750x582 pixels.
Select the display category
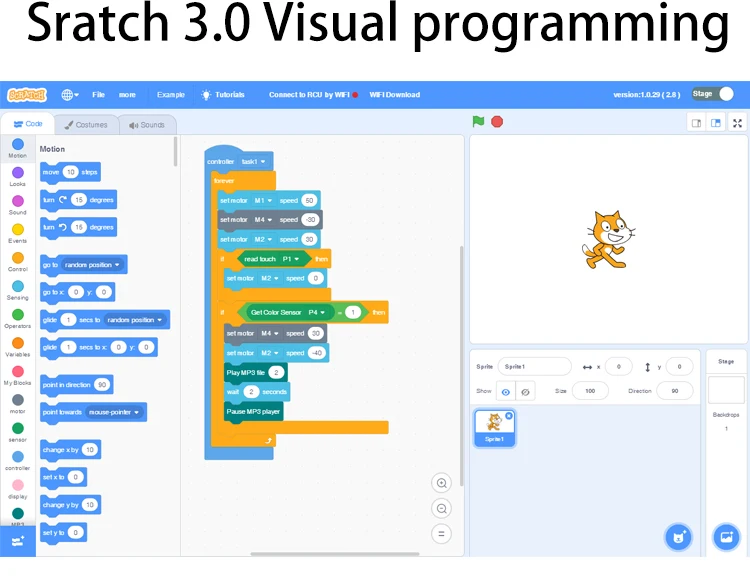click(x=18, y=489)
